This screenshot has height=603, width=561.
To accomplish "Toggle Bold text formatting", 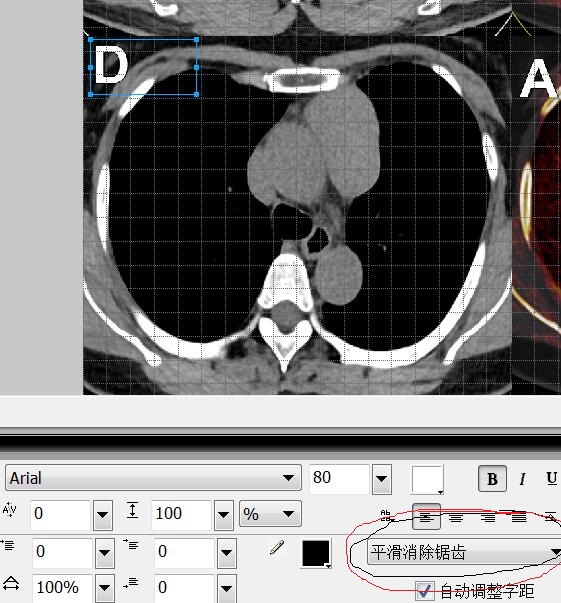I will [492, 479].
